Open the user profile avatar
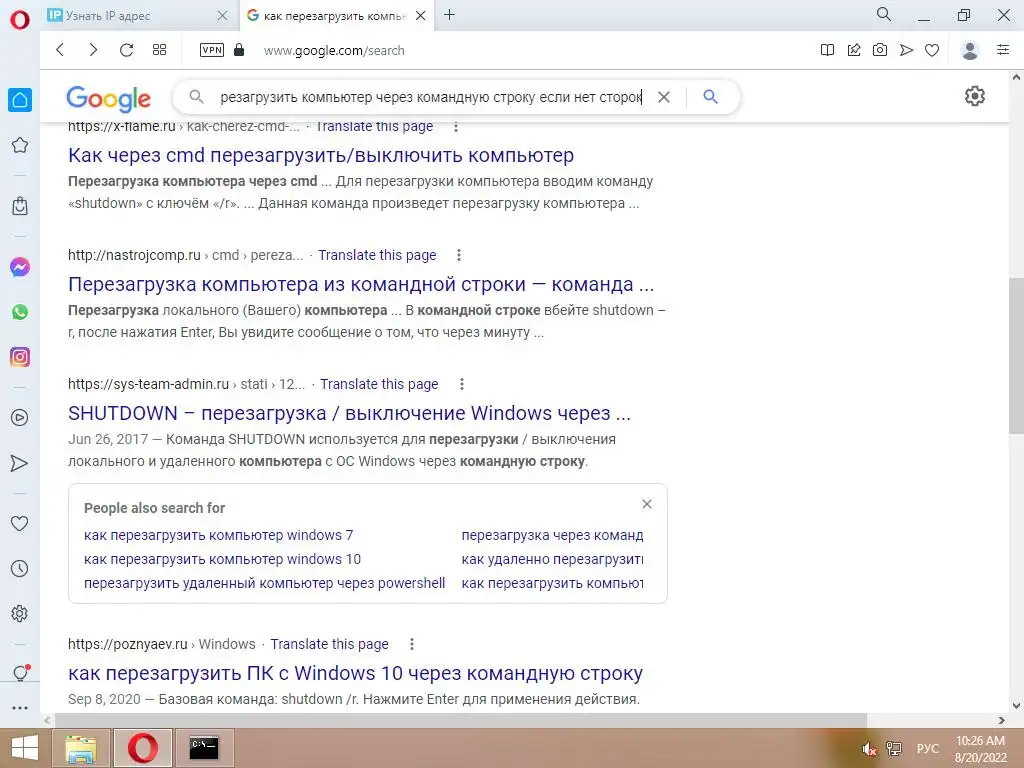 click(970, 50)
